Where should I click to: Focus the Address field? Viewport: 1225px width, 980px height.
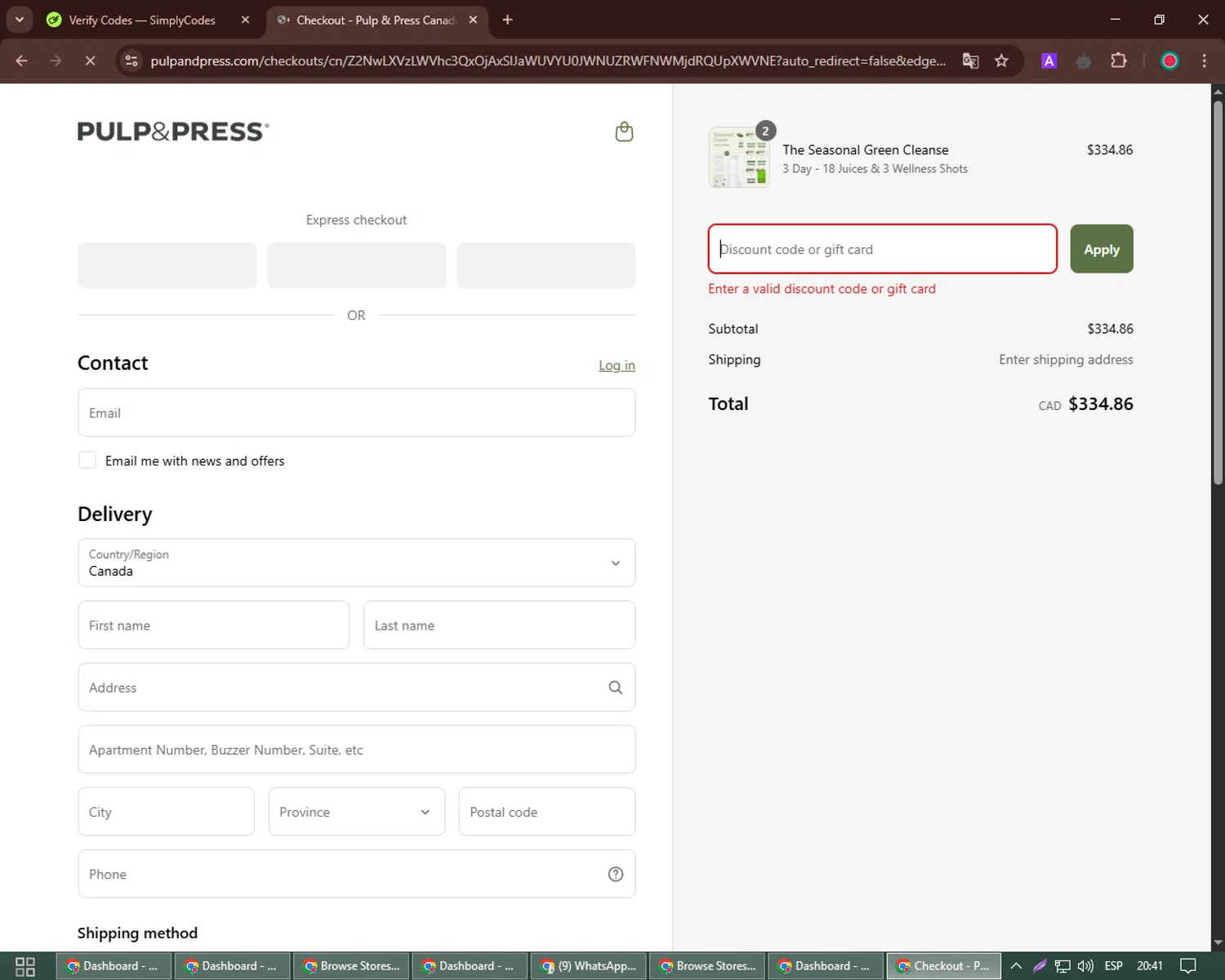357,688
